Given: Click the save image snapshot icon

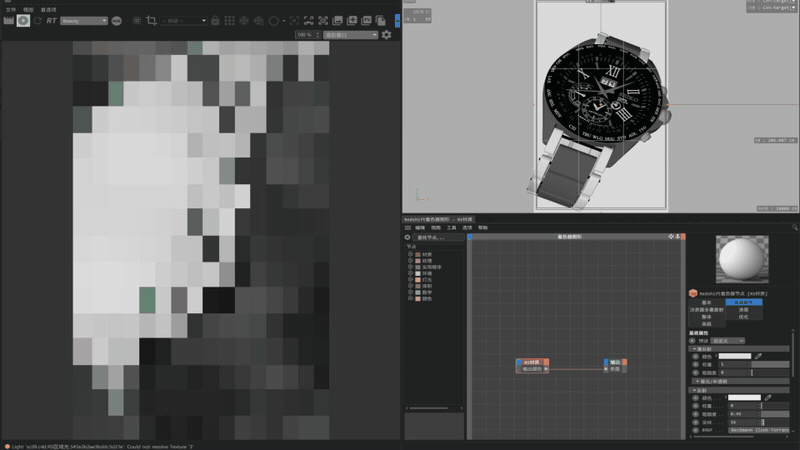Looking at the screenshot, I should click(x=337, y=20).
